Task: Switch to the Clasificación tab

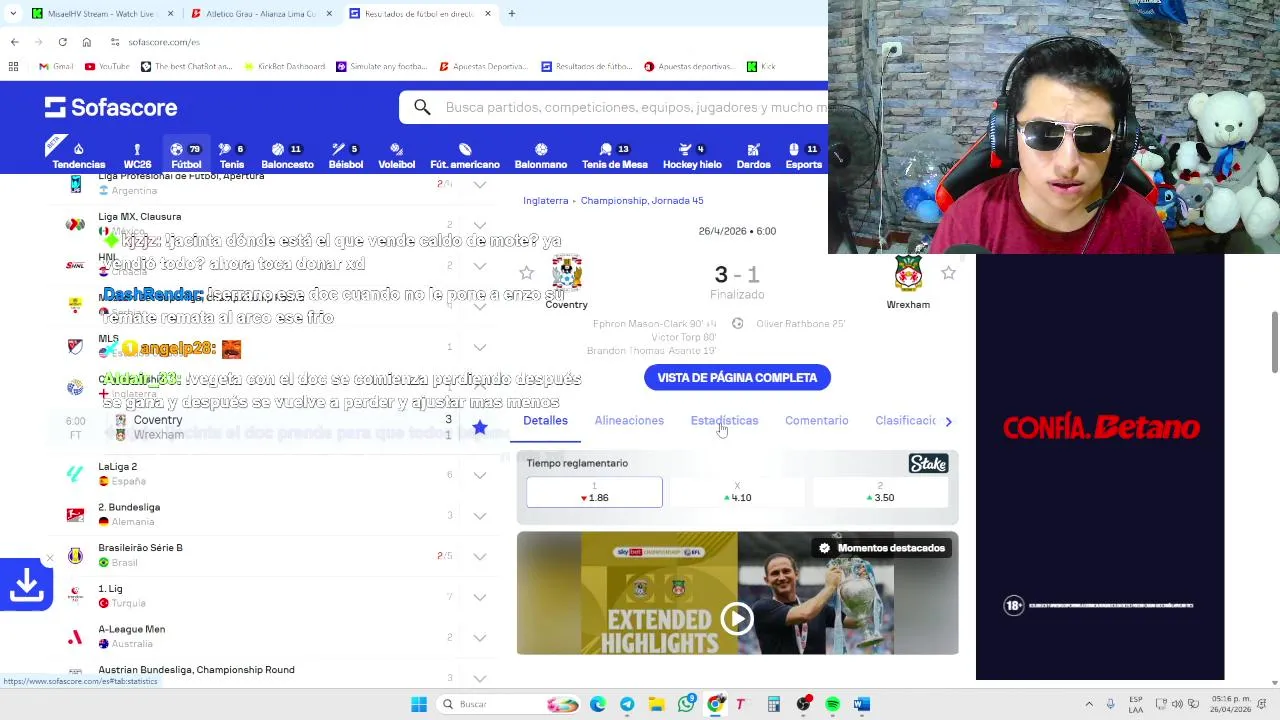Action: click(x=906, y=421)
